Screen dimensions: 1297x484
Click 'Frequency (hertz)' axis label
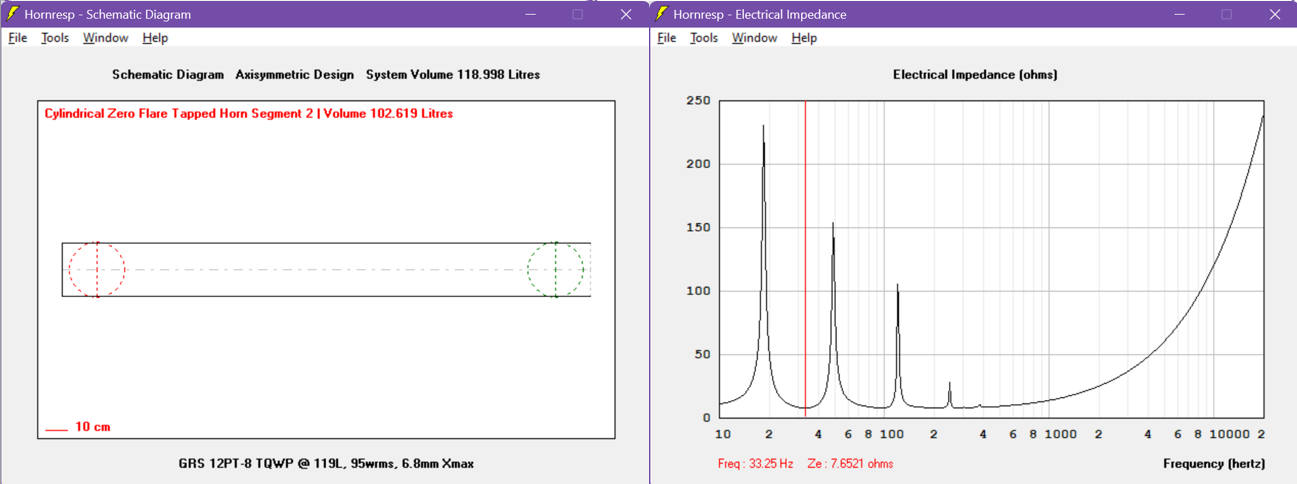coord(1214,464)
